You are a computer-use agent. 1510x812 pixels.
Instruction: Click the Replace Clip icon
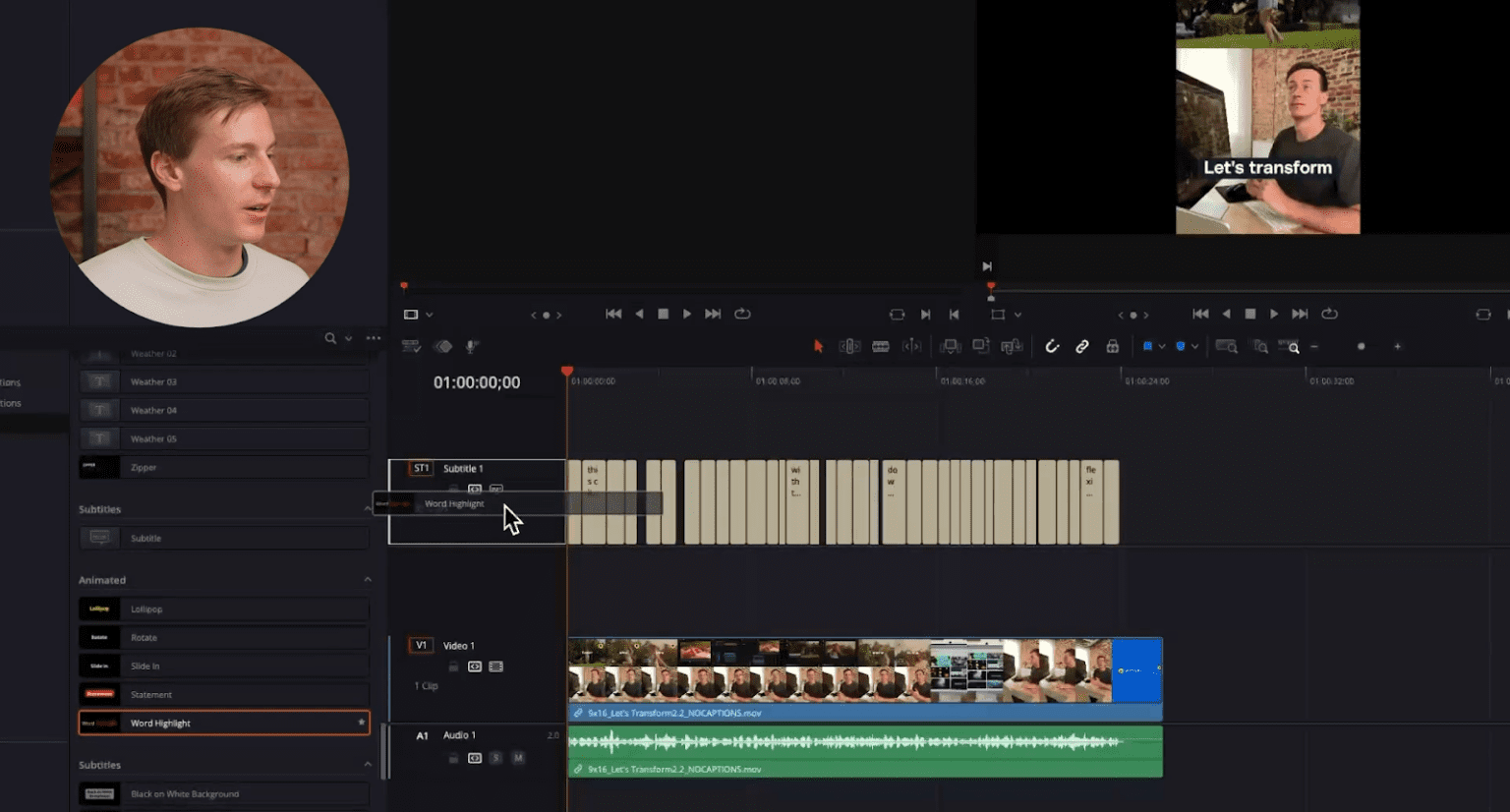(1012, 346)
